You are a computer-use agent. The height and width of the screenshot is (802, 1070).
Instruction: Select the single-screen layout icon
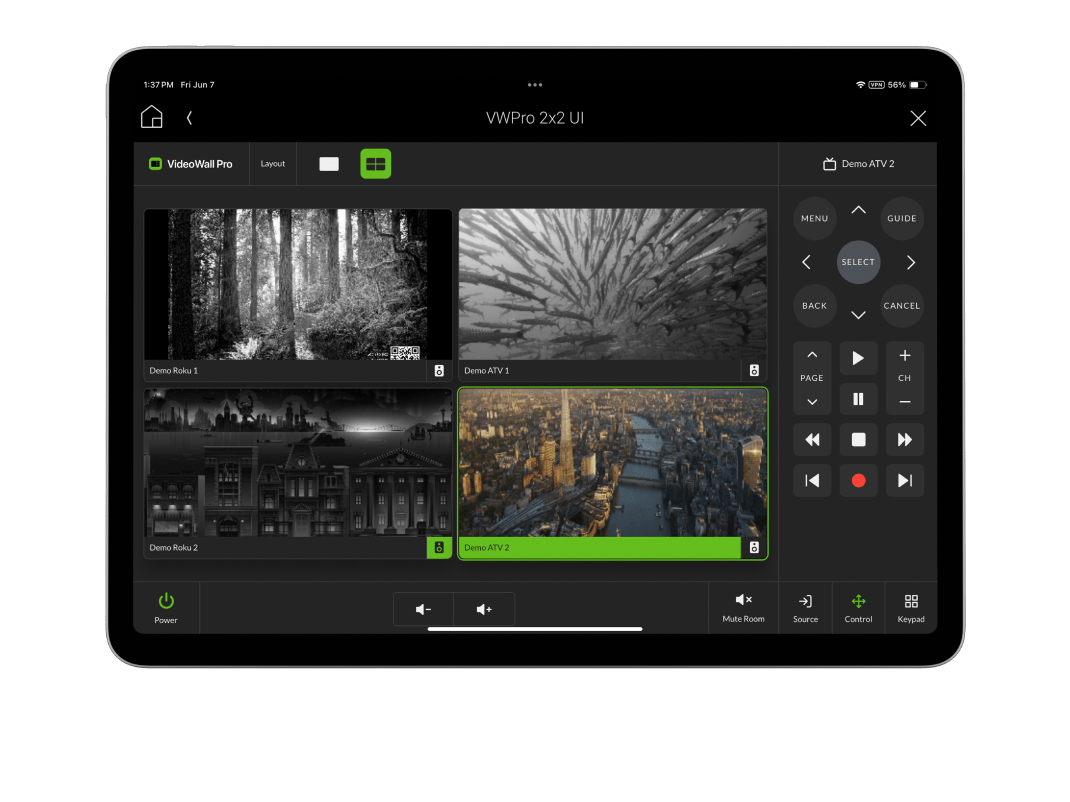pyautogui.click(x=329, y=164)
